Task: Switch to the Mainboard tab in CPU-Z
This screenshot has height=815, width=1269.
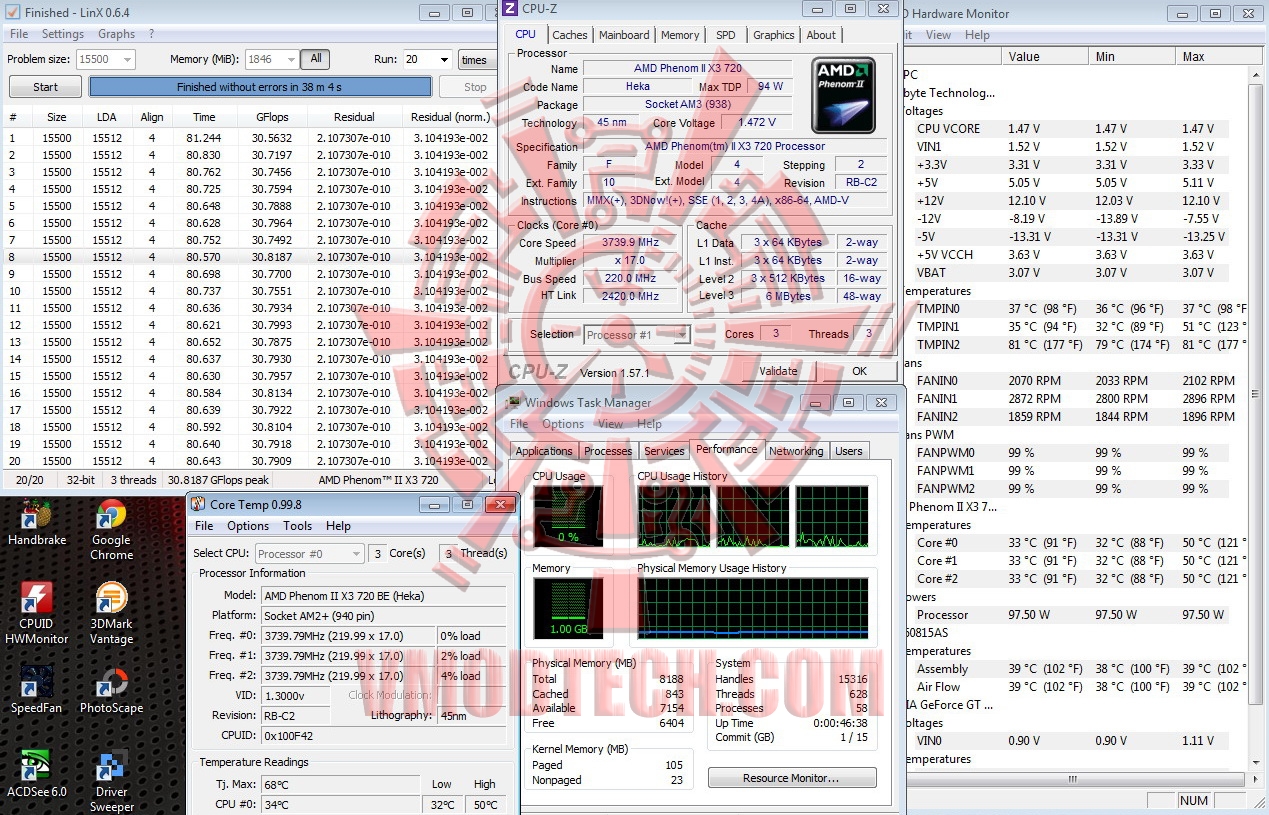Action: (624, 35)
